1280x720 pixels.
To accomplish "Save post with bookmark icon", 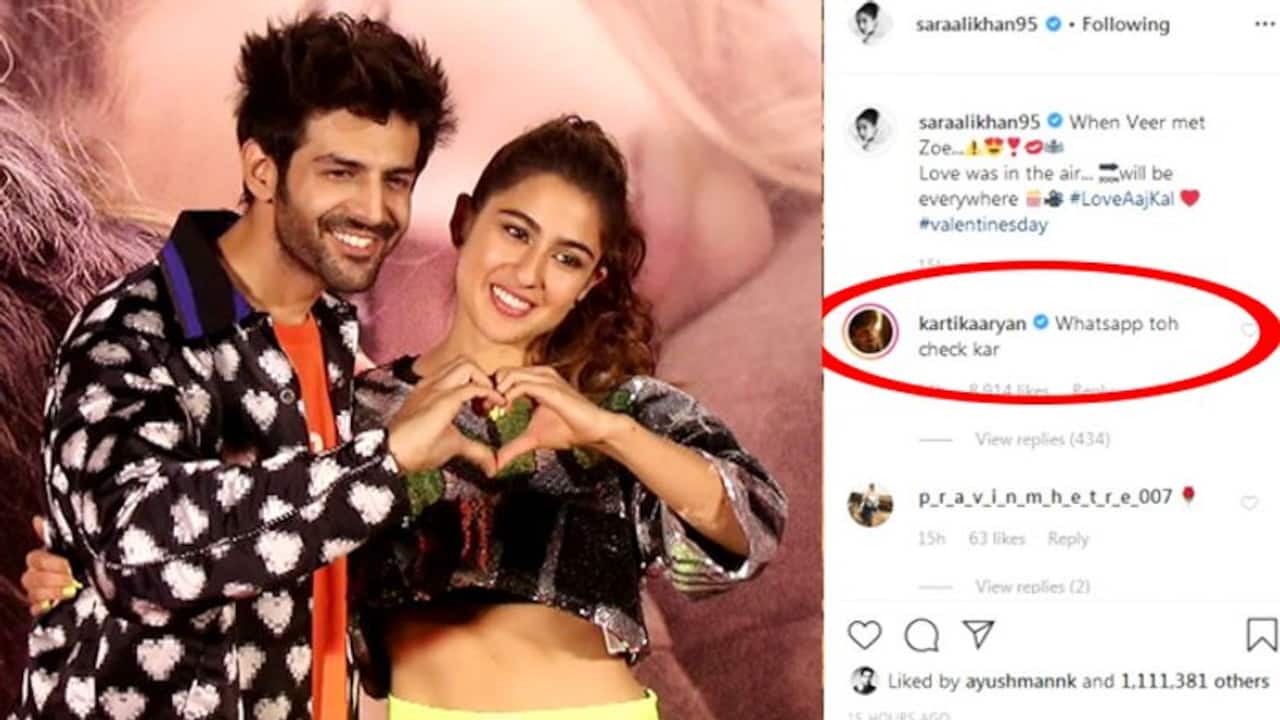I will (x=1262, y=634).
